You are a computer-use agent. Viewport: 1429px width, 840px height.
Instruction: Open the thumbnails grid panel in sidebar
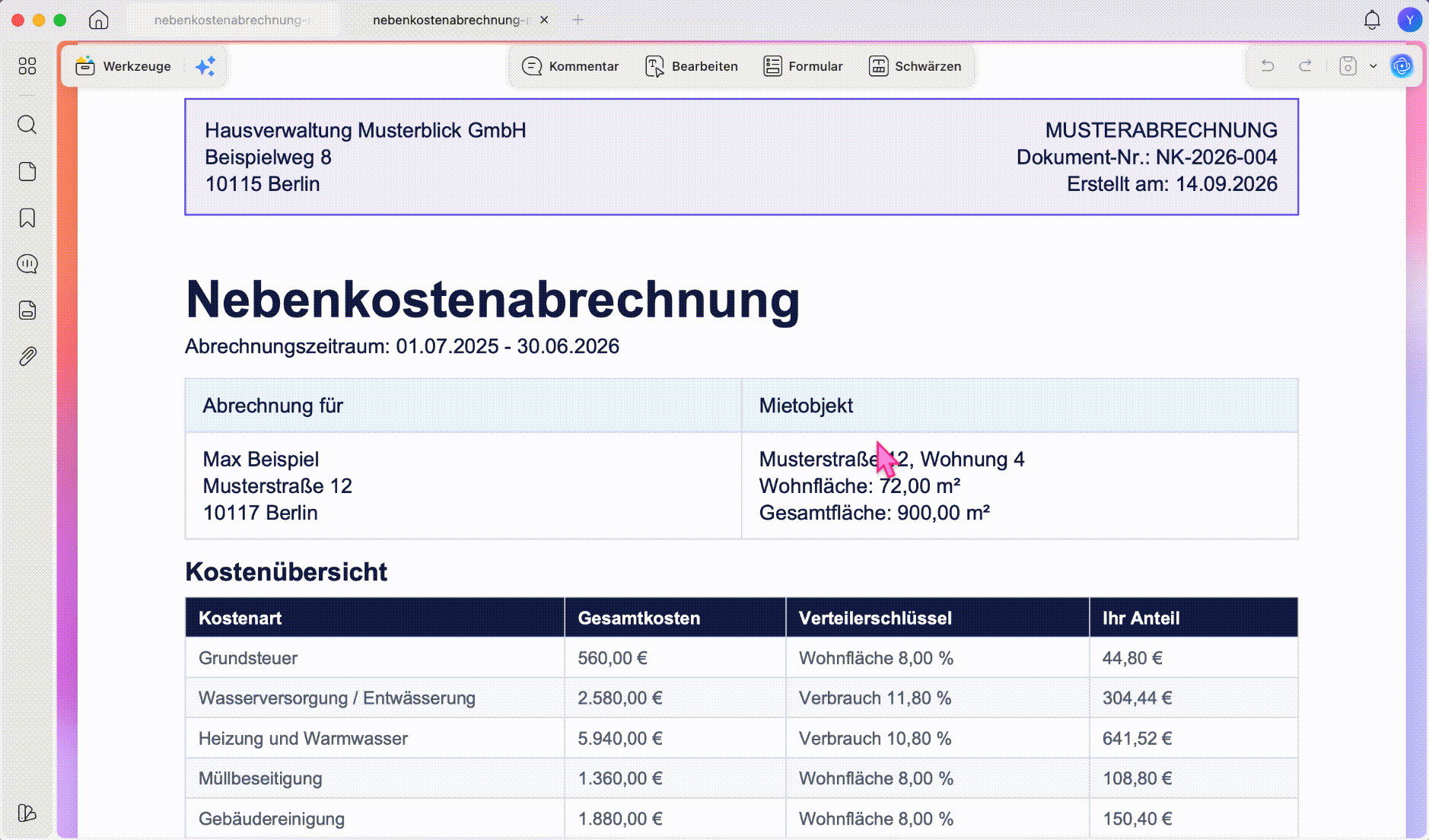pos(27,66)
